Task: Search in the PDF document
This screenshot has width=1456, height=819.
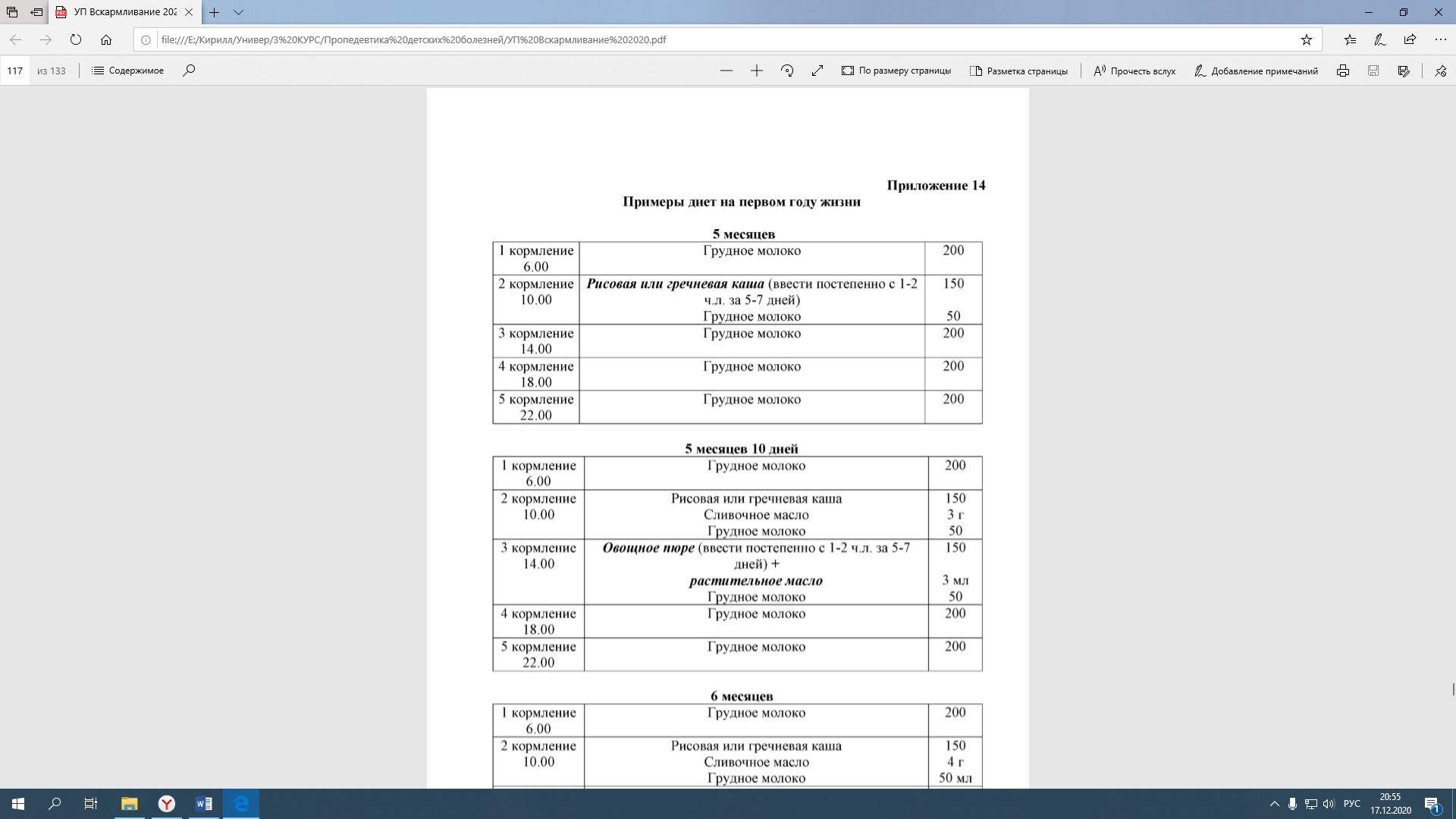Action: coord(189,71)
